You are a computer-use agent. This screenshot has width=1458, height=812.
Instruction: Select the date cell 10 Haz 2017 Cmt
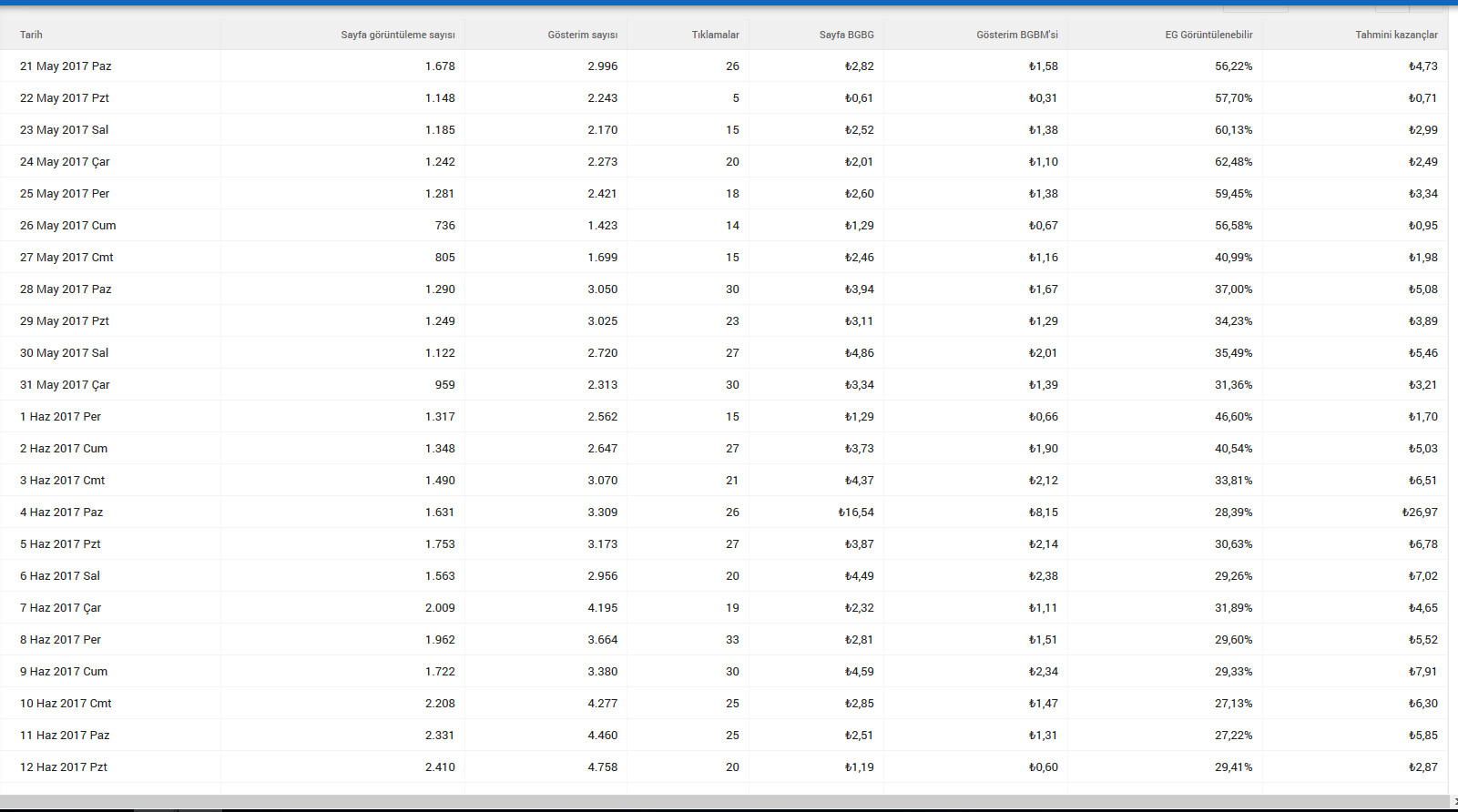click(66, 704)
